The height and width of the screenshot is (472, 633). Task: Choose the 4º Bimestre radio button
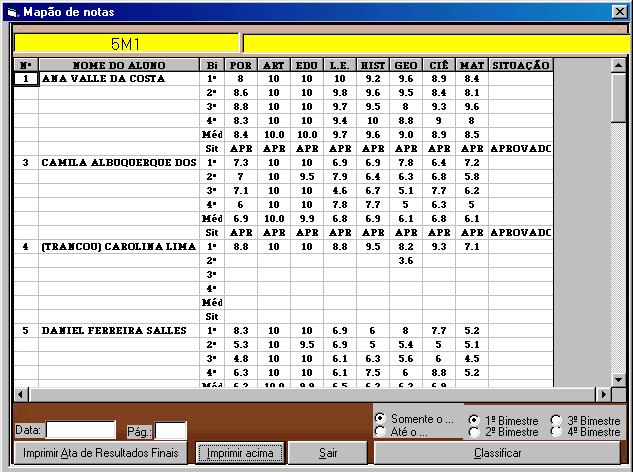click(x=556, y=432)
